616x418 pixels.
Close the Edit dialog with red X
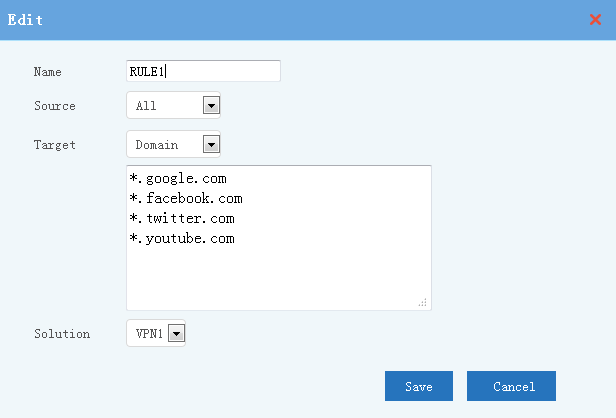595,19
